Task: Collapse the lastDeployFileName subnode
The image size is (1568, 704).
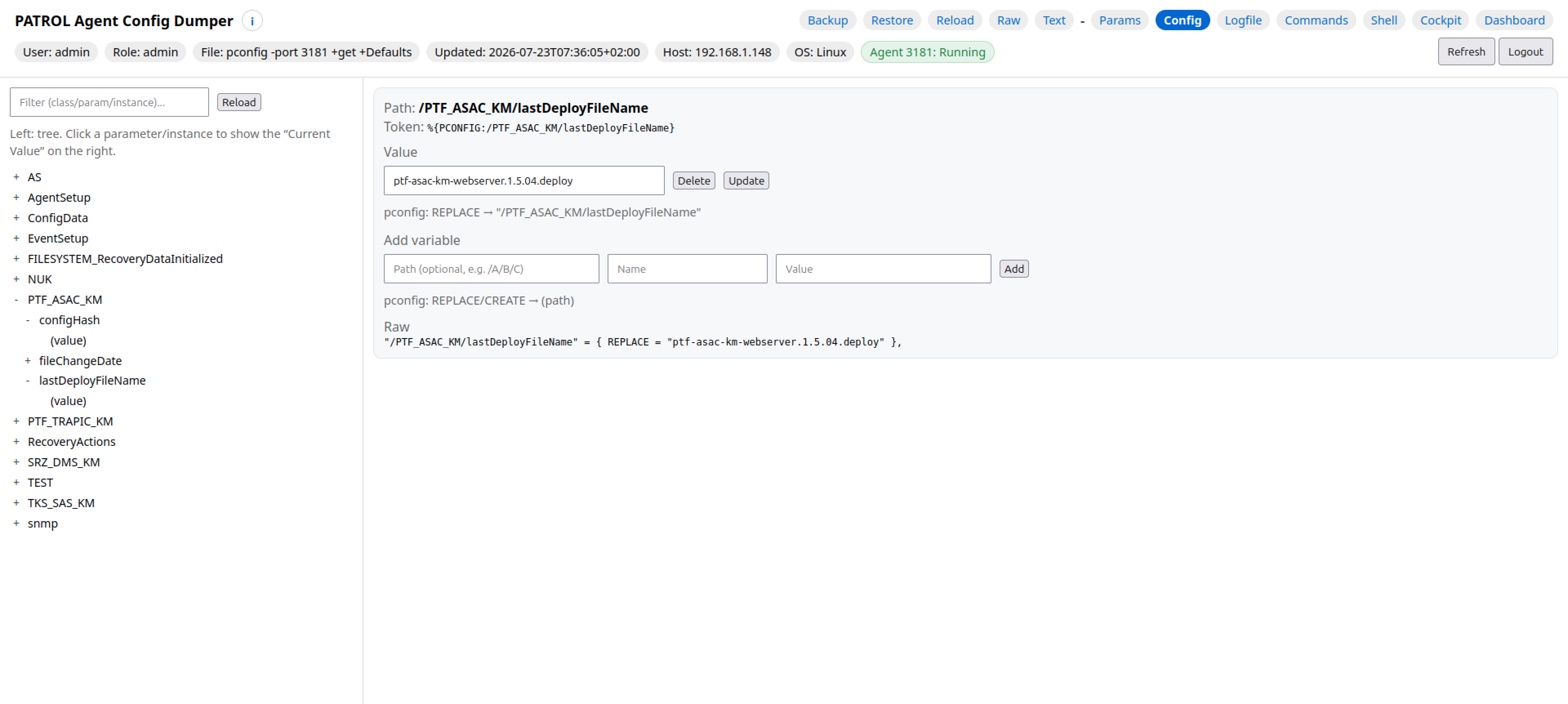Action: click(x=27, y=380)
